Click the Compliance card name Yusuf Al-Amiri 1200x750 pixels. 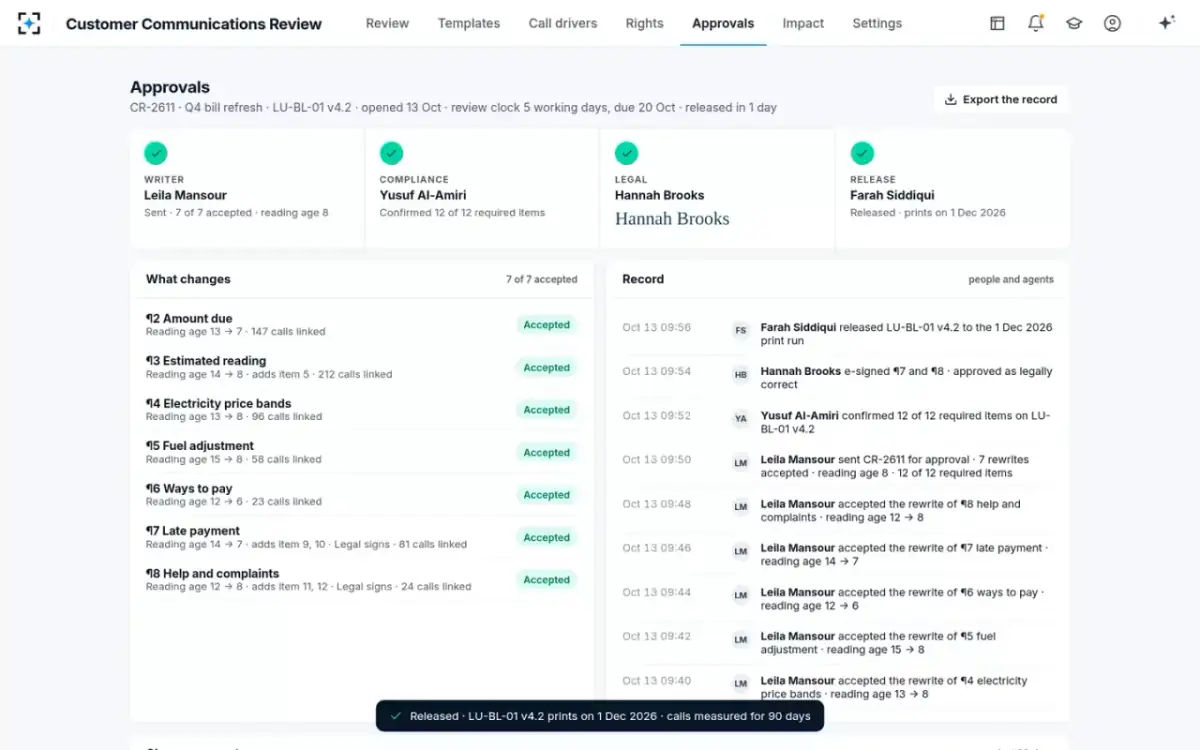click(423, 196)
